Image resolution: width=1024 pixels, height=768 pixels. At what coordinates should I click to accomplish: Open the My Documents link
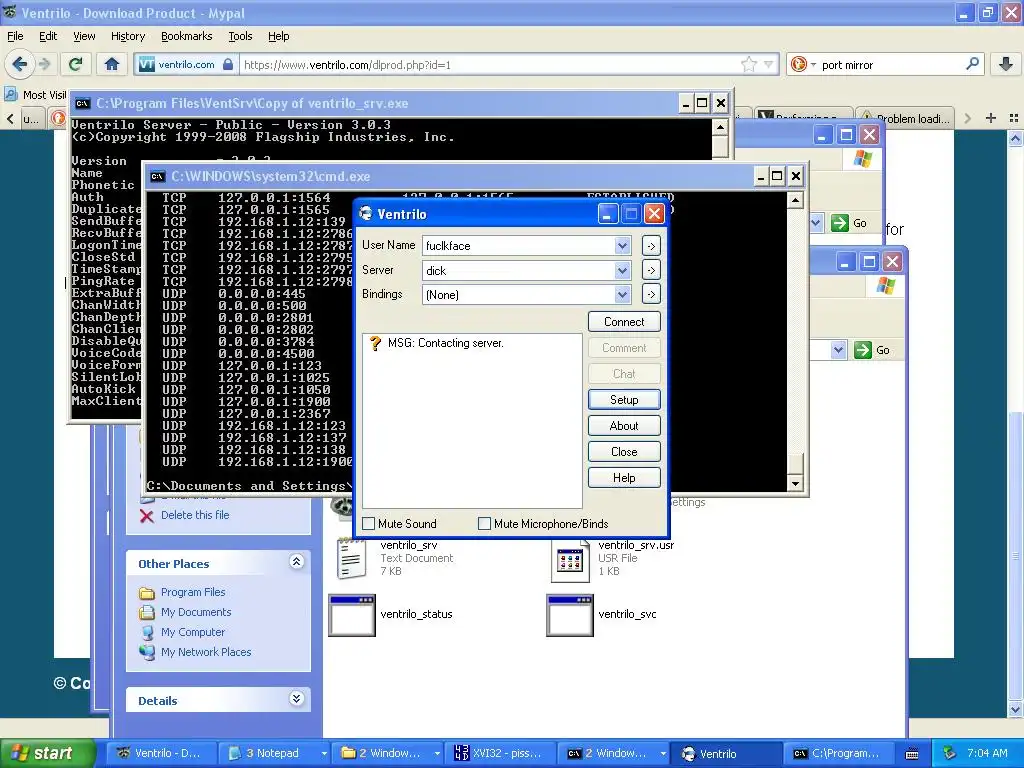[196, 612]
